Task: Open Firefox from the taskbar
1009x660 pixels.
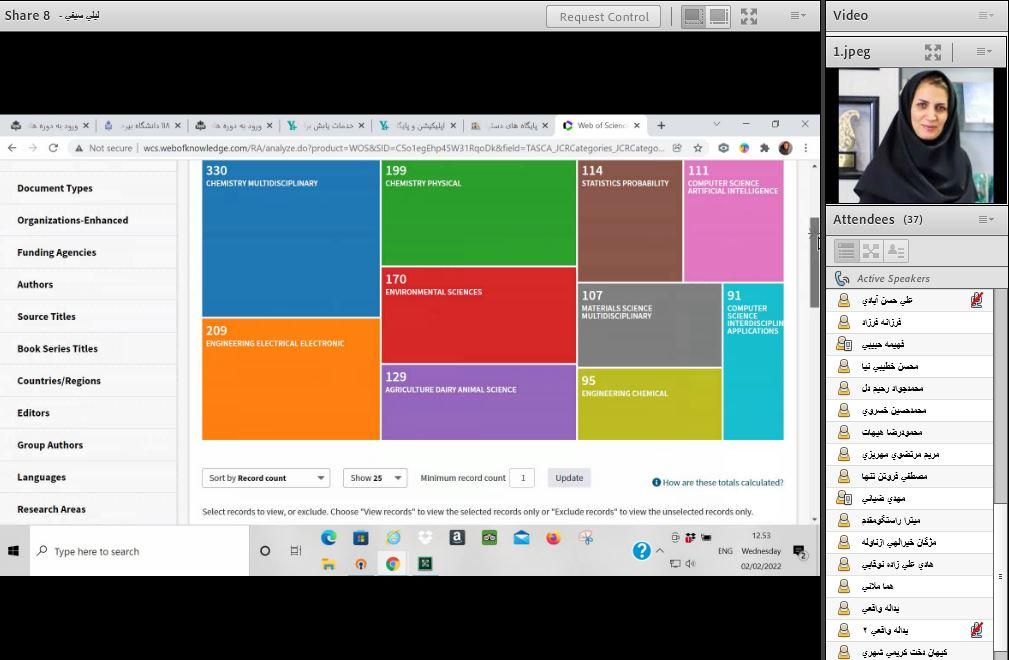Action: point(553,538)
